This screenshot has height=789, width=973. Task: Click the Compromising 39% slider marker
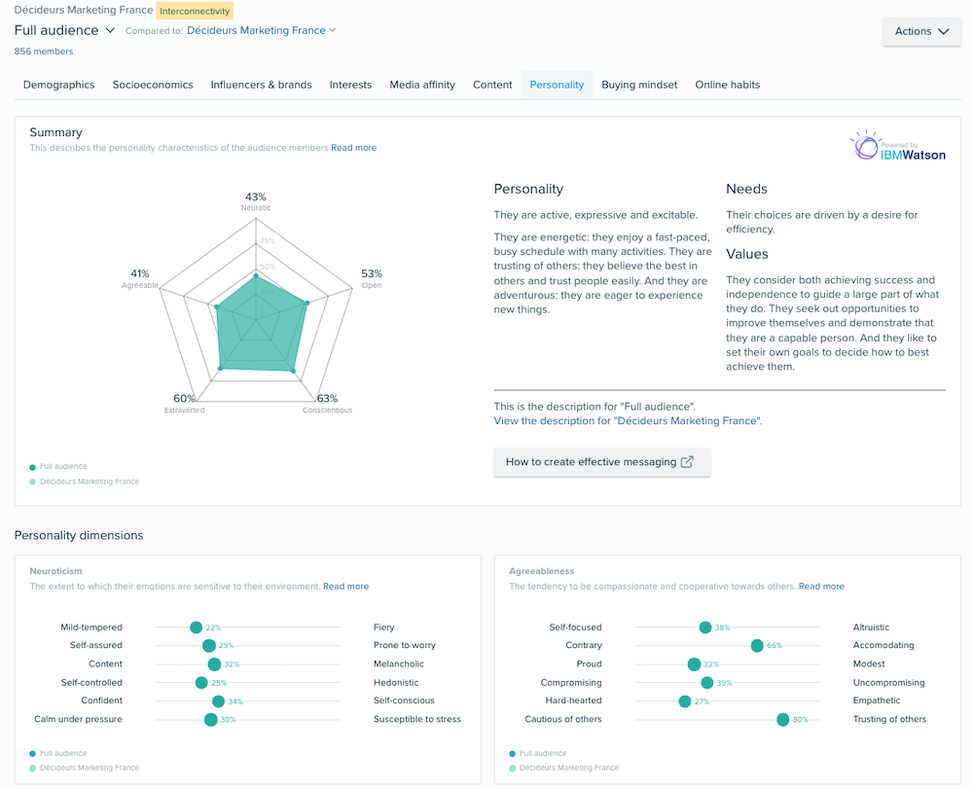coord(707,683)
